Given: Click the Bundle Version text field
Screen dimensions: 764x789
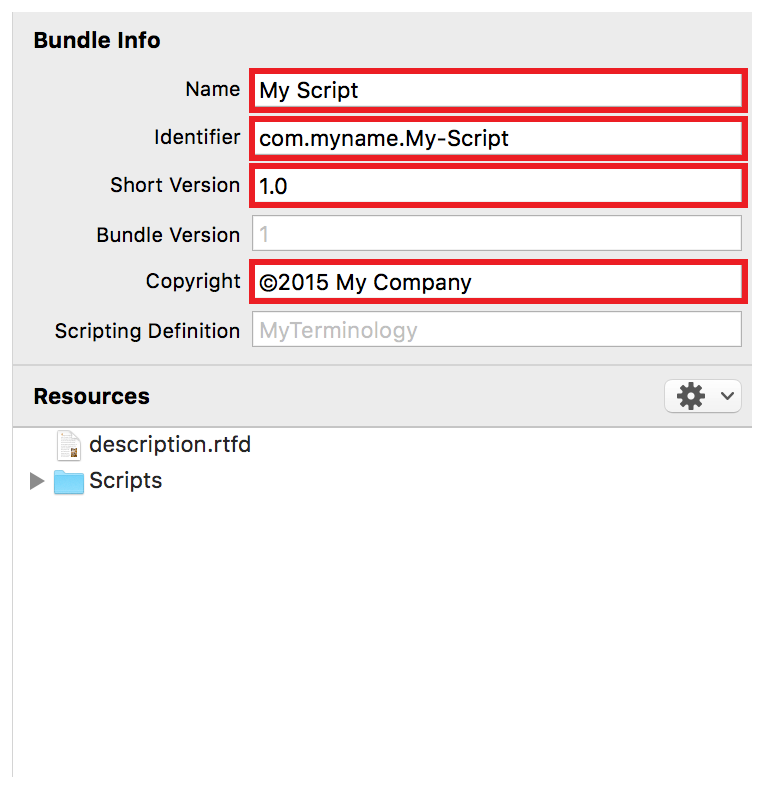Looking at the screenshot, I should pos(497,233).
